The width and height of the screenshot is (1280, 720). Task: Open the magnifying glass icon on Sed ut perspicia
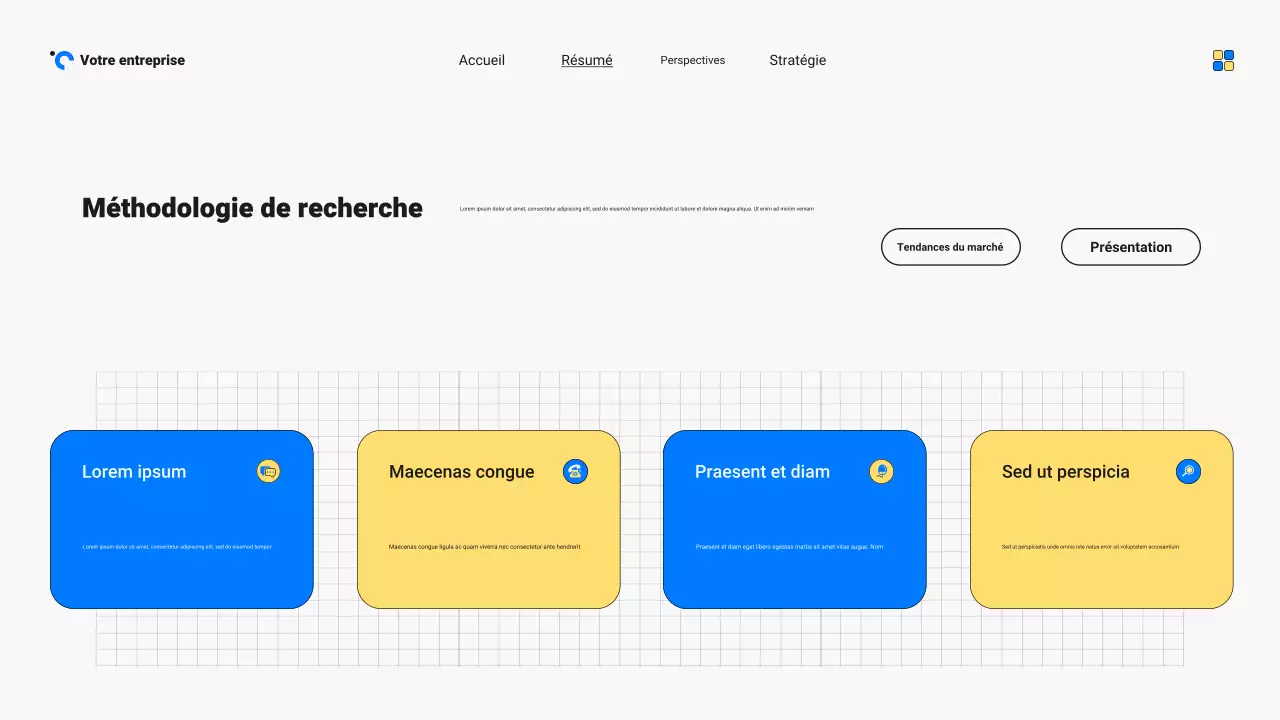tap(1188, 471)
